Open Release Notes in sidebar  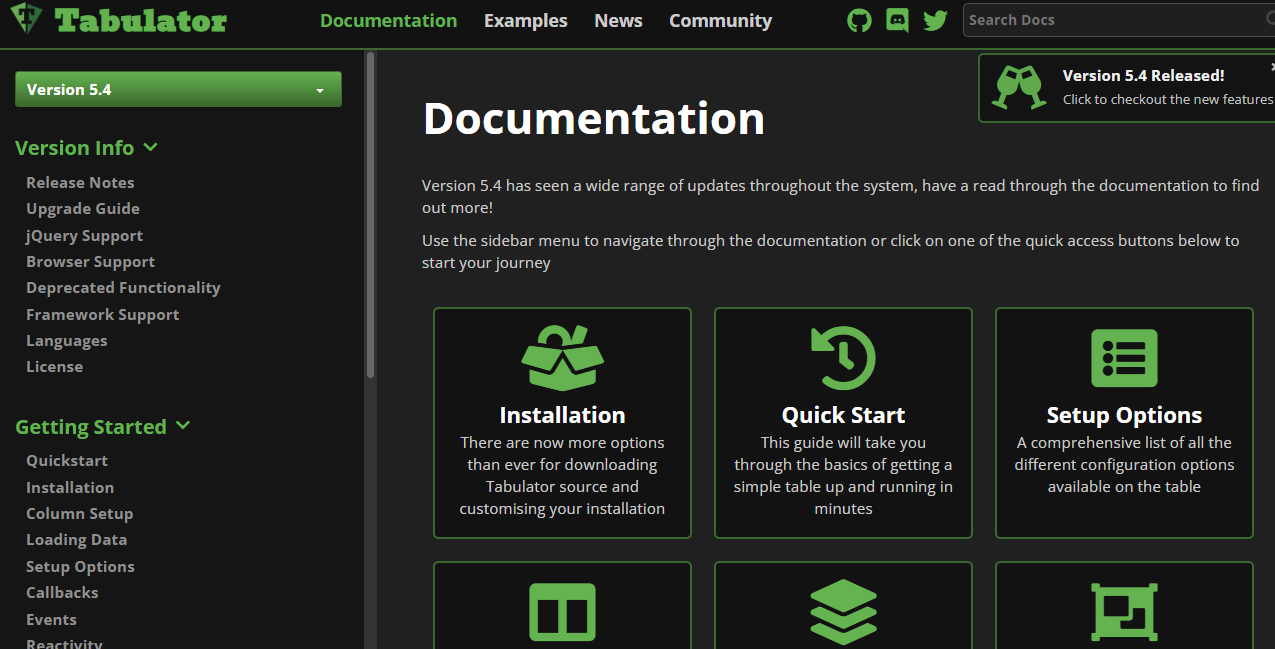tap(80, 182)
